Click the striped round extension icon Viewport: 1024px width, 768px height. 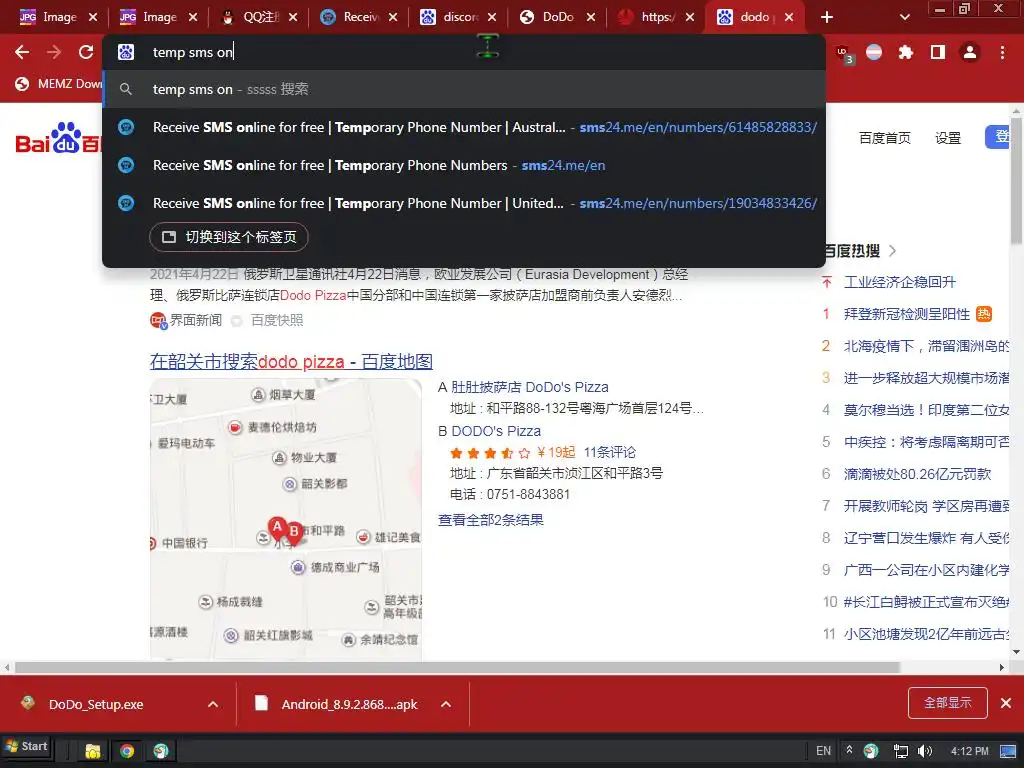click(x=874, y=52)
